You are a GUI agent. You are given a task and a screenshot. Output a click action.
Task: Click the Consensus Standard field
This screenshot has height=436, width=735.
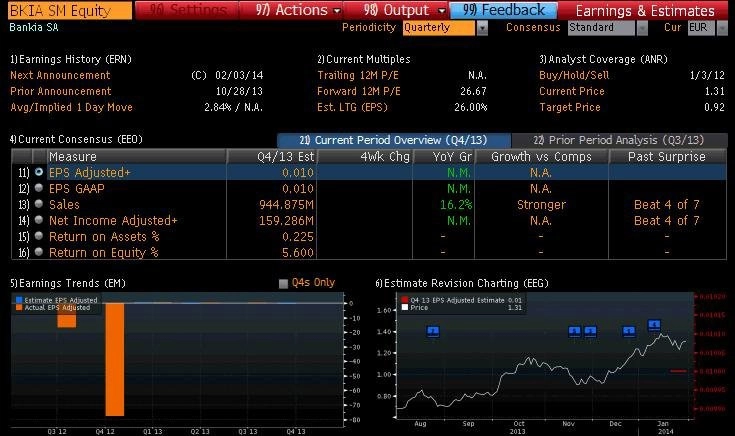[x=601, y=28]
